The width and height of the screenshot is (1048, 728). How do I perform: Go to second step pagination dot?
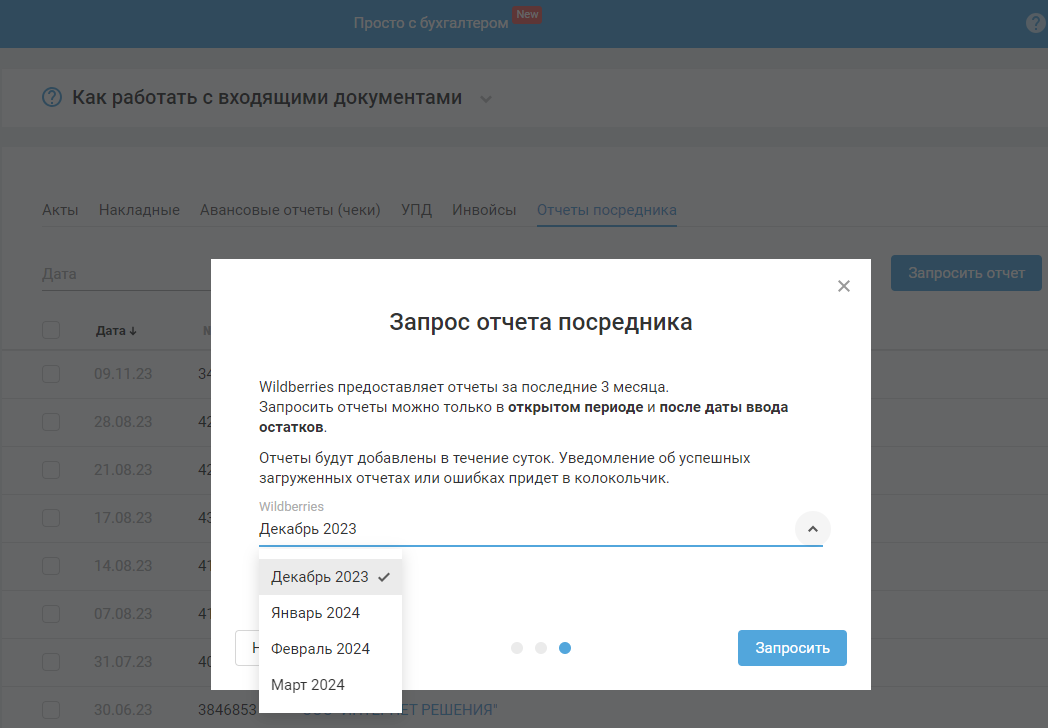tap(541, 648)
